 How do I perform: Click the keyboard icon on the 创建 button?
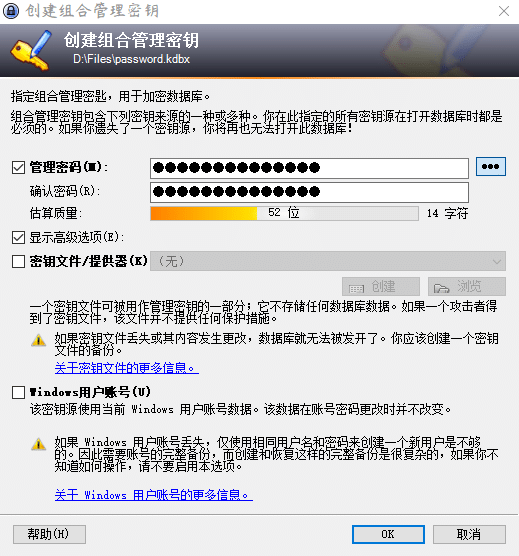pos(356,289)
